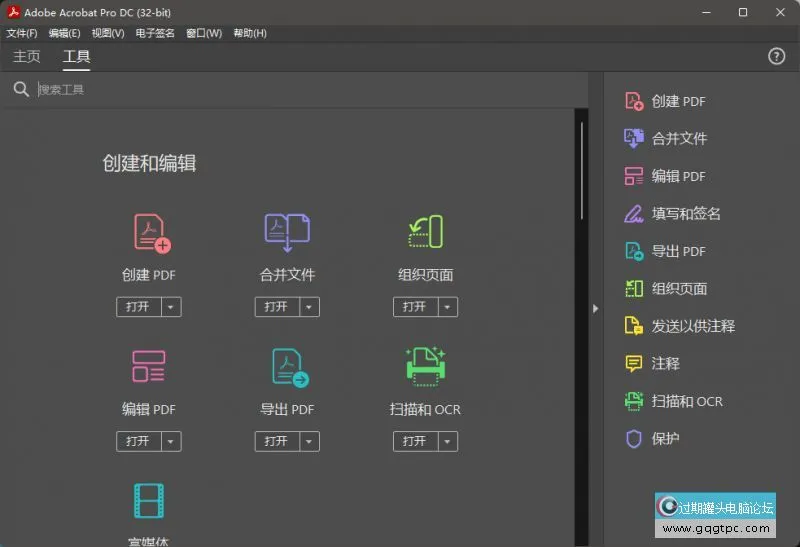Click 打开 button under 编辑 PDF
This screenshot has width=800, height=547.
coord(138,441)
